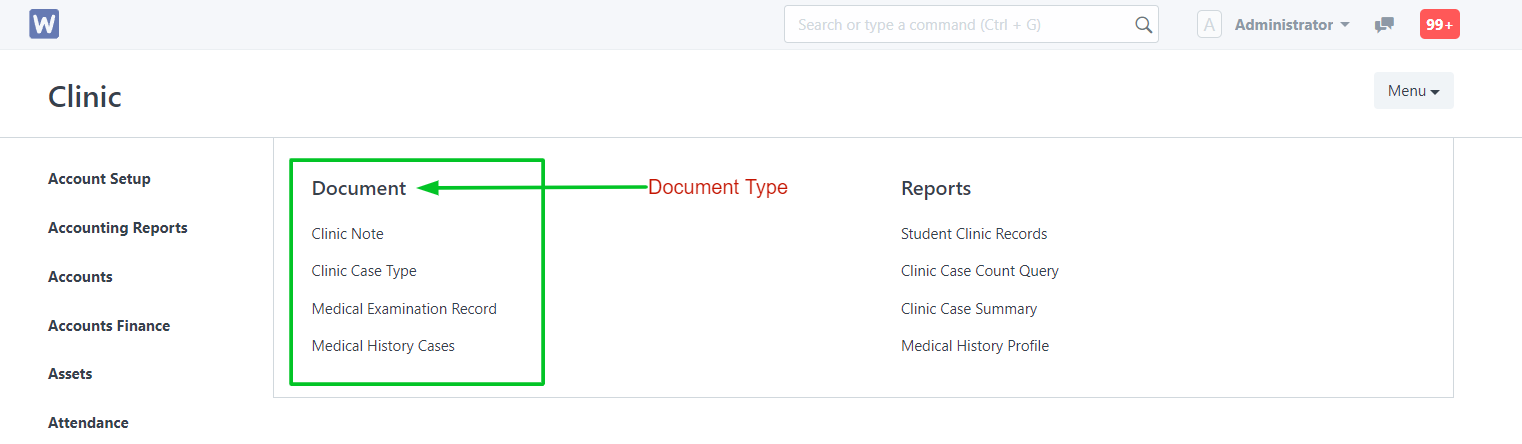Open the Clinic Case Count Query report
This screenshot has width=1522, height=444.
[979, 271]
